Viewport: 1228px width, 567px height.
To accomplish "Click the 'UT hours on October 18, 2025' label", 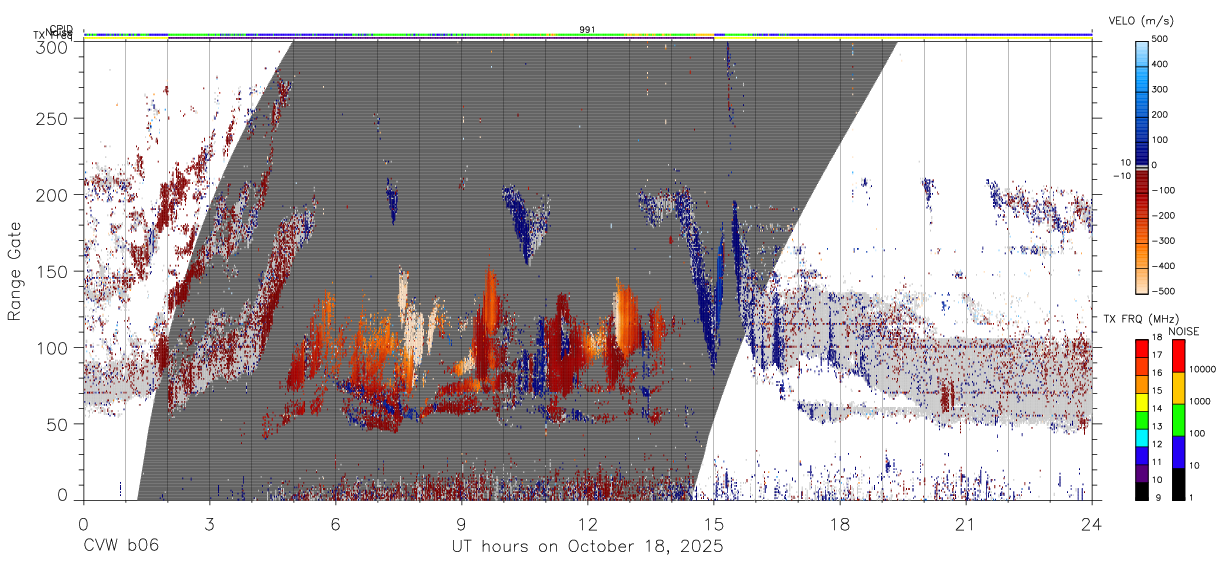I will pyautogui.click(x=588, y=547).
